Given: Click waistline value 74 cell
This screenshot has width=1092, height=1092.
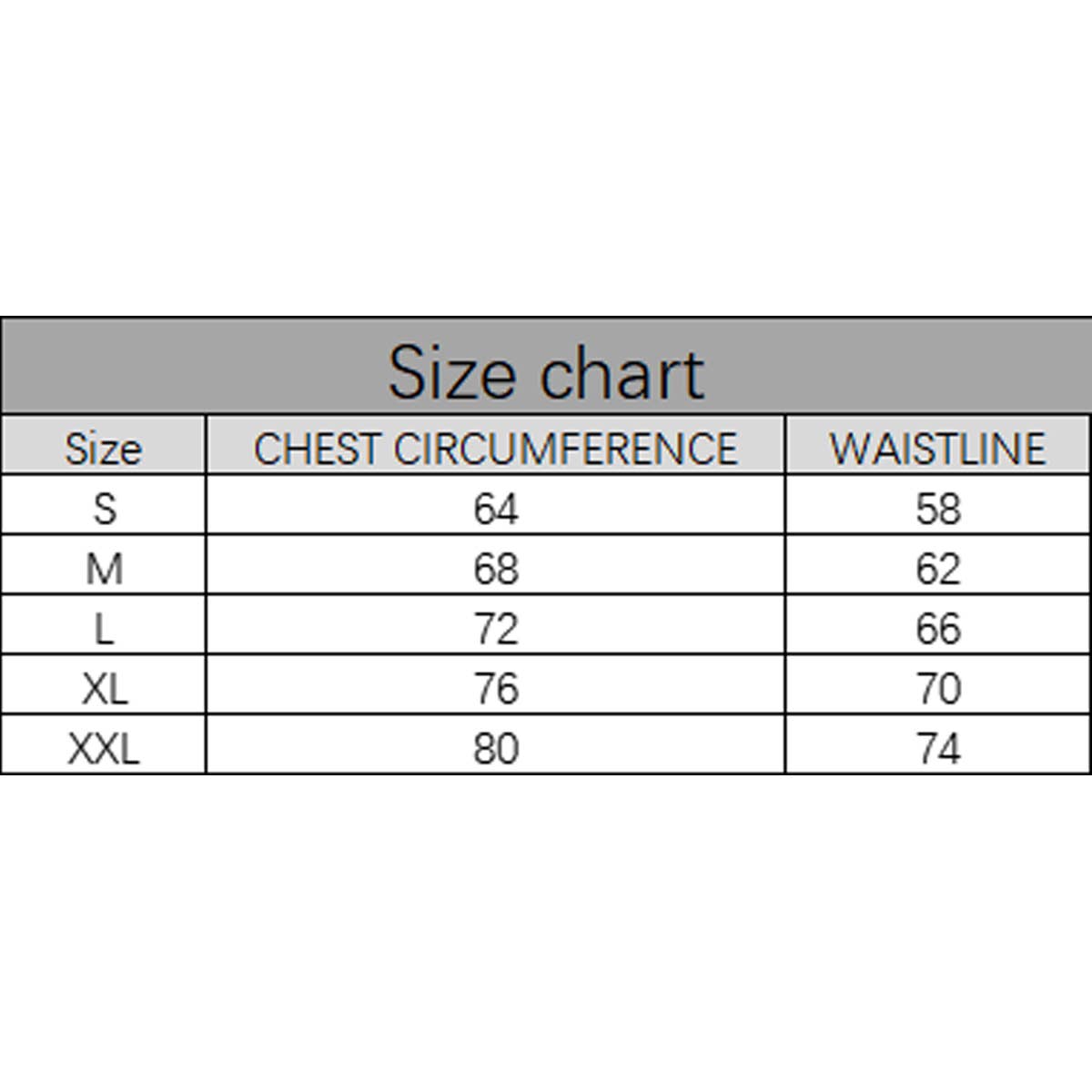Looking at the screenshot, I should 937,749.
